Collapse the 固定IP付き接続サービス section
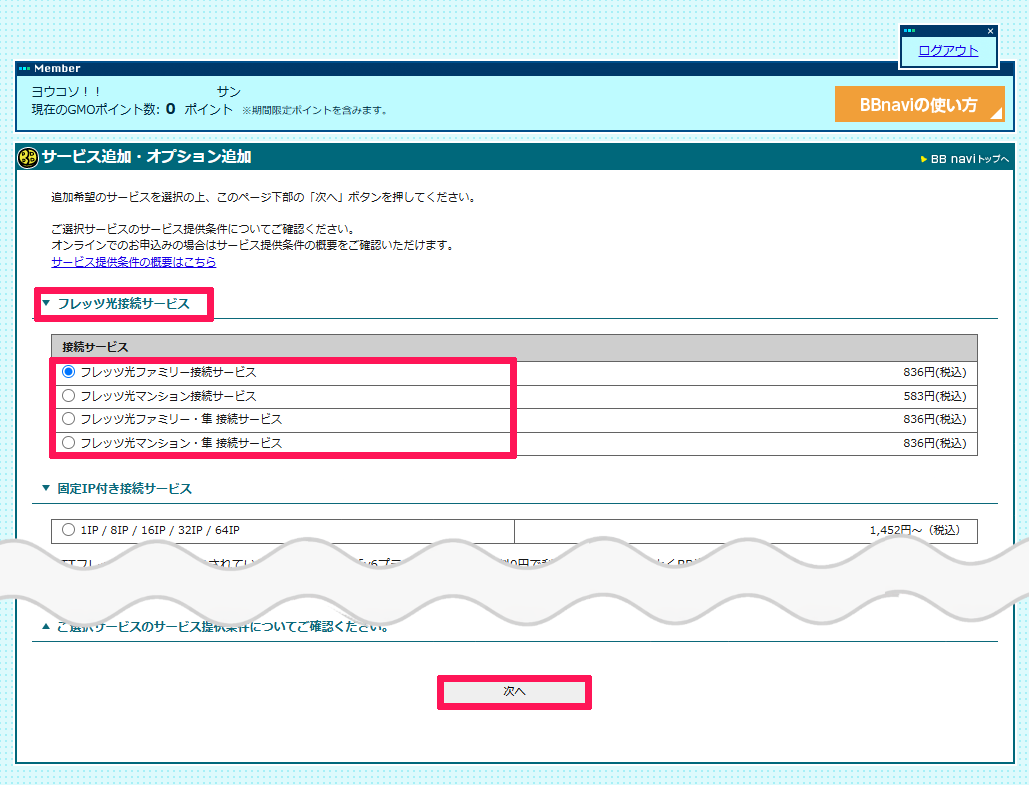The image size is (1029, 785). (46, 488)
